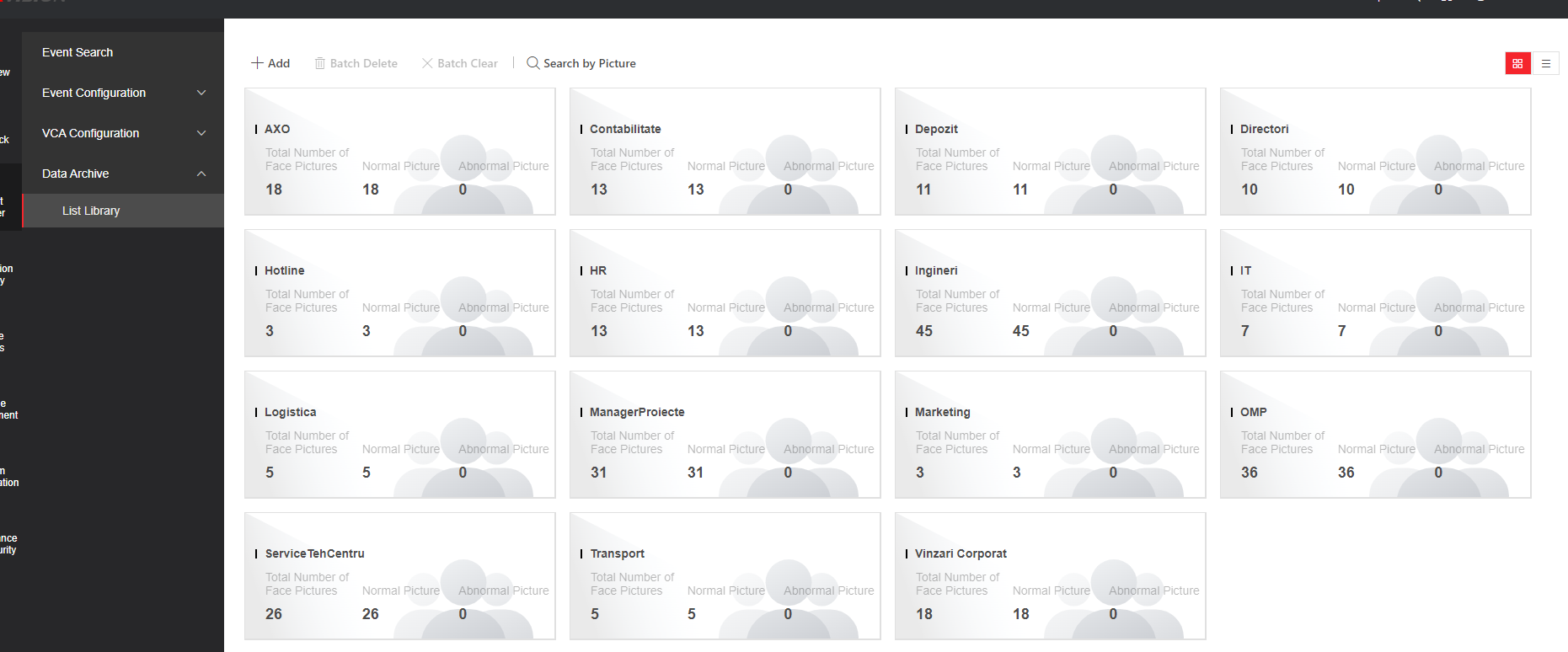Select List Library in the sidebar
The height and width of the screenshot is (652, 1568).
click(x=91, y=211)
